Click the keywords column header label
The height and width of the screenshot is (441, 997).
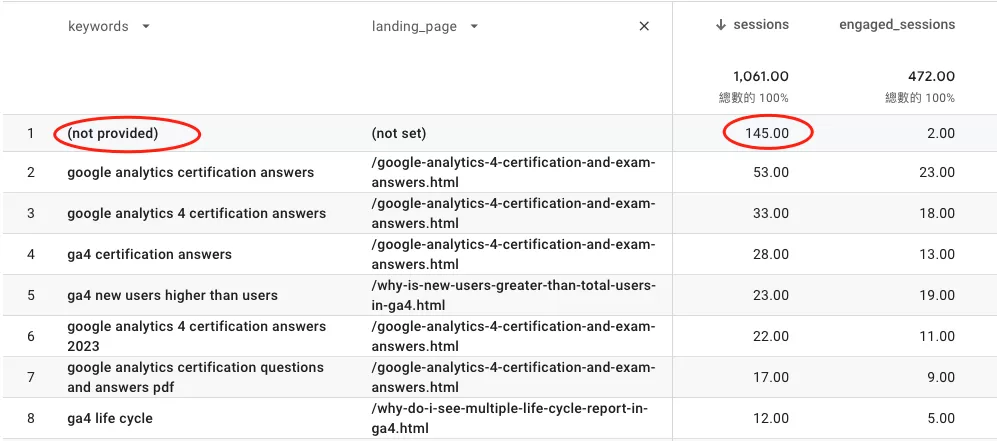tap(98, 27)
